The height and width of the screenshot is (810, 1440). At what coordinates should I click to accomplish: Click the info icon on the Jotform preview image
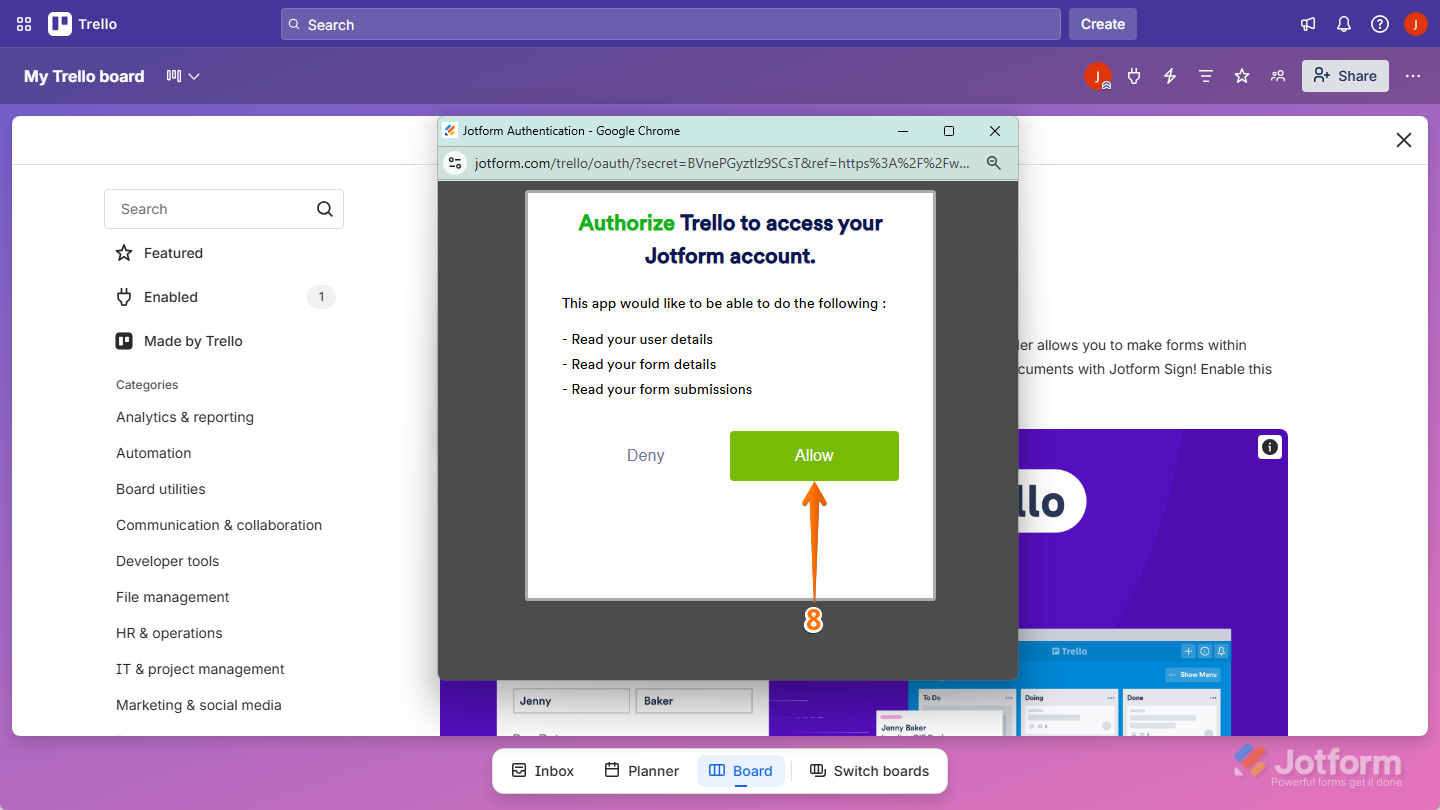click(x=1269, y=447)
